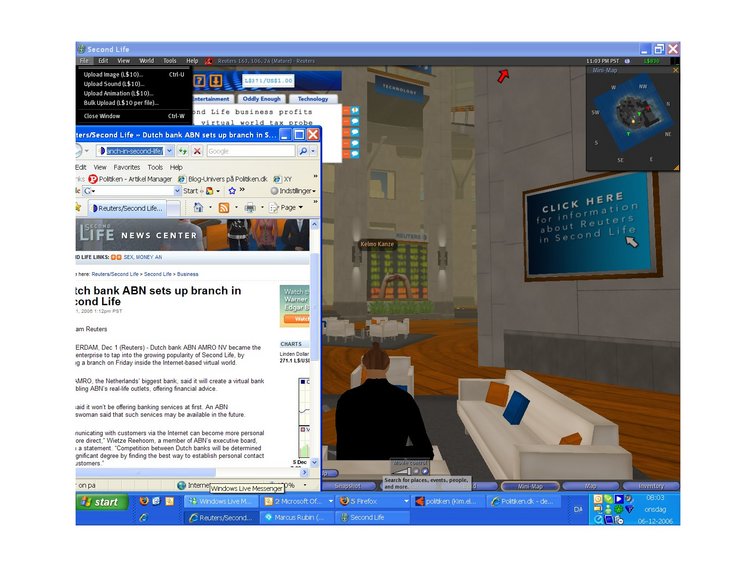Open the Google toolbar search box dropdown

177,191
